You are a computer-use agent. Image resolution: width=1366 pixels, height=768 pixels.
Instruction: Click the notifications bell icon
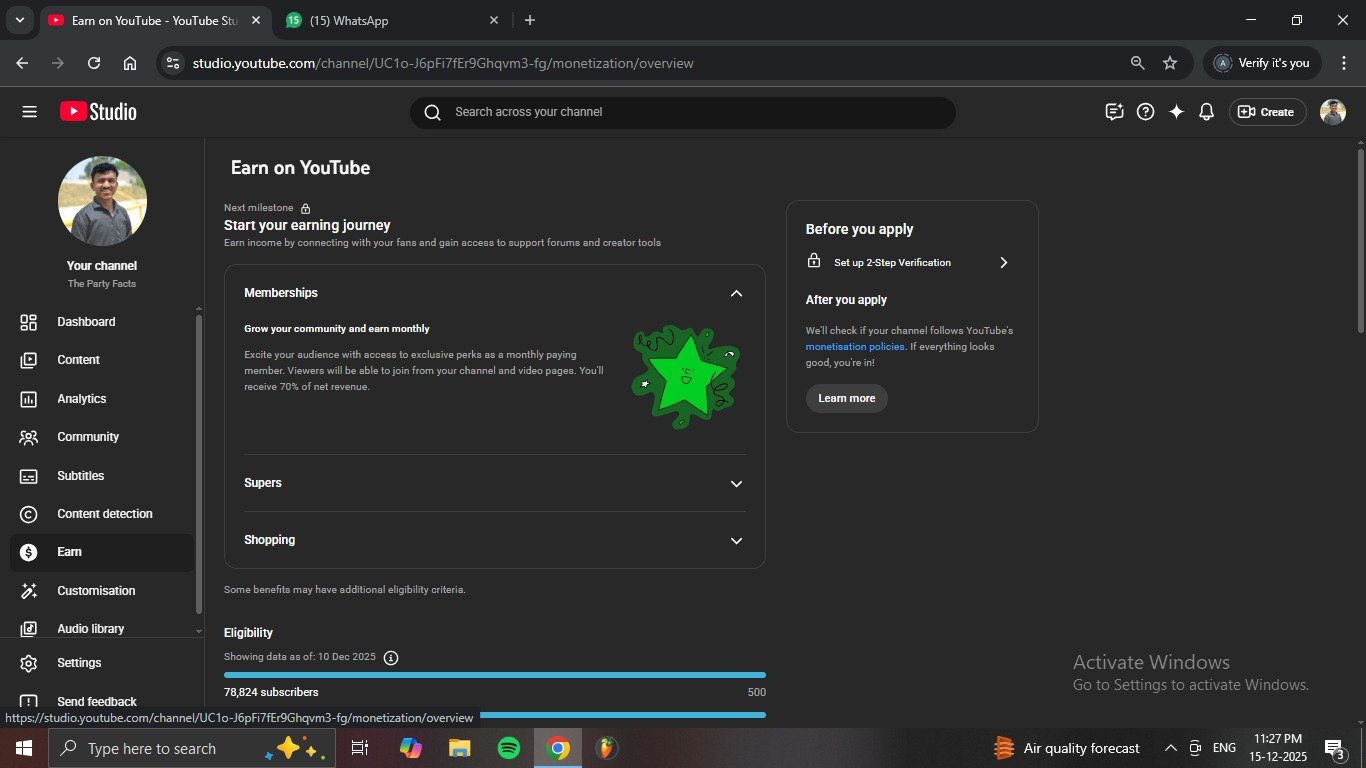(1206, 112)
